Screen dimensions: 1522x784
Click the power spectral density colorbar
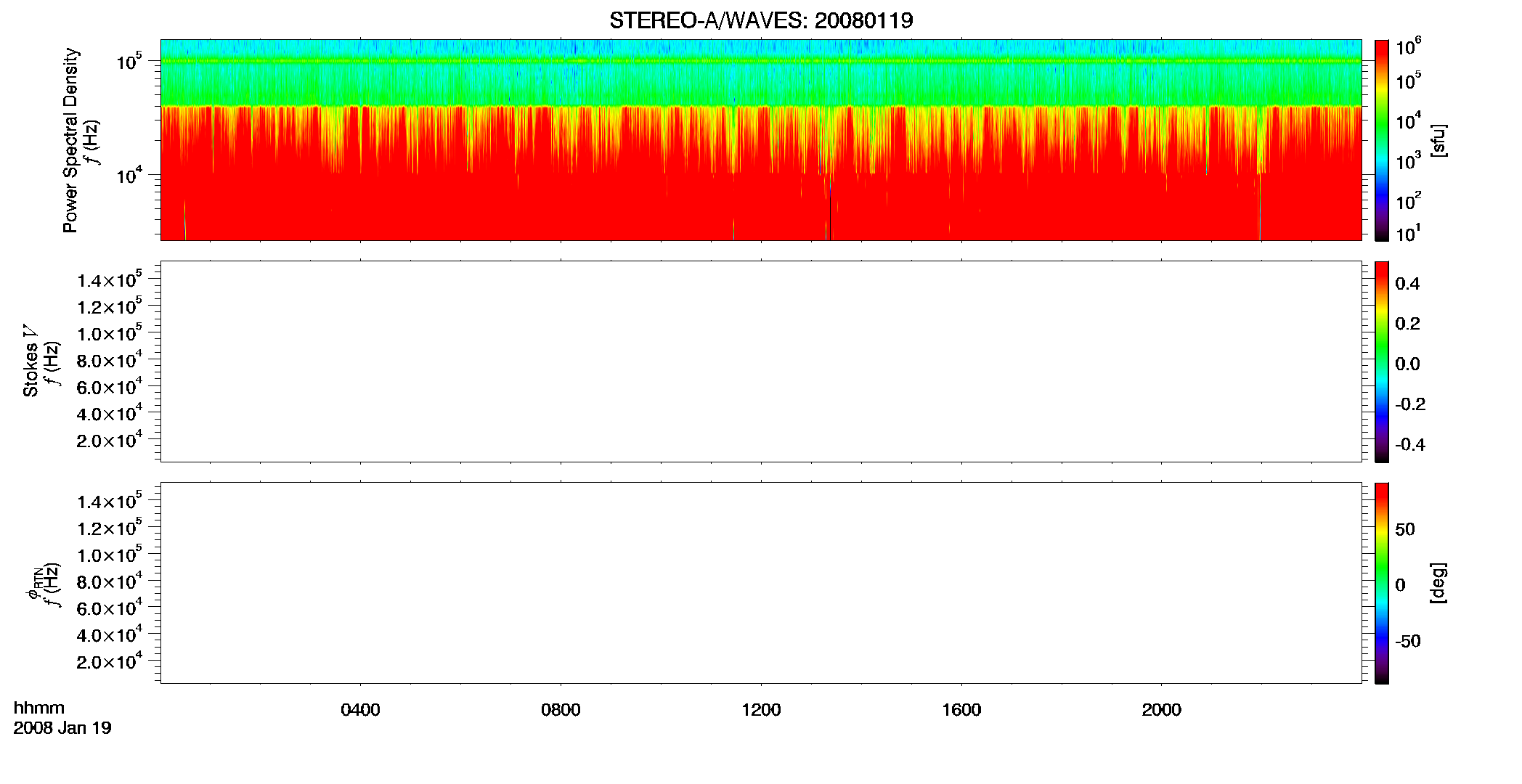(x=1382, y=140)
